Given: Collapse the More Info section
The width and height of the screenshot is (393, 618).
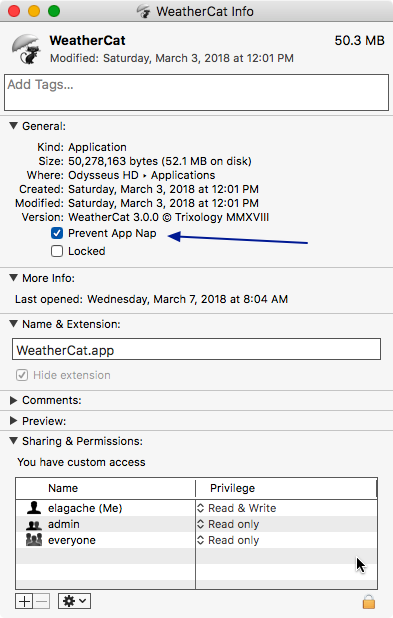Looking at the screenshot, I should click(x=13, y=278).
